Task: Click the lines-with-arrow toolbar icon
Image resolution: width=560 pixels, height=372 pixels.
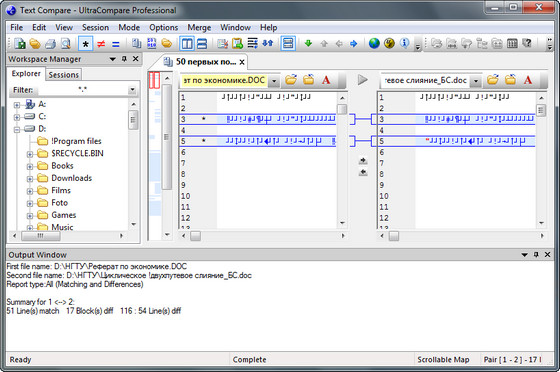Action: point(252,44)
